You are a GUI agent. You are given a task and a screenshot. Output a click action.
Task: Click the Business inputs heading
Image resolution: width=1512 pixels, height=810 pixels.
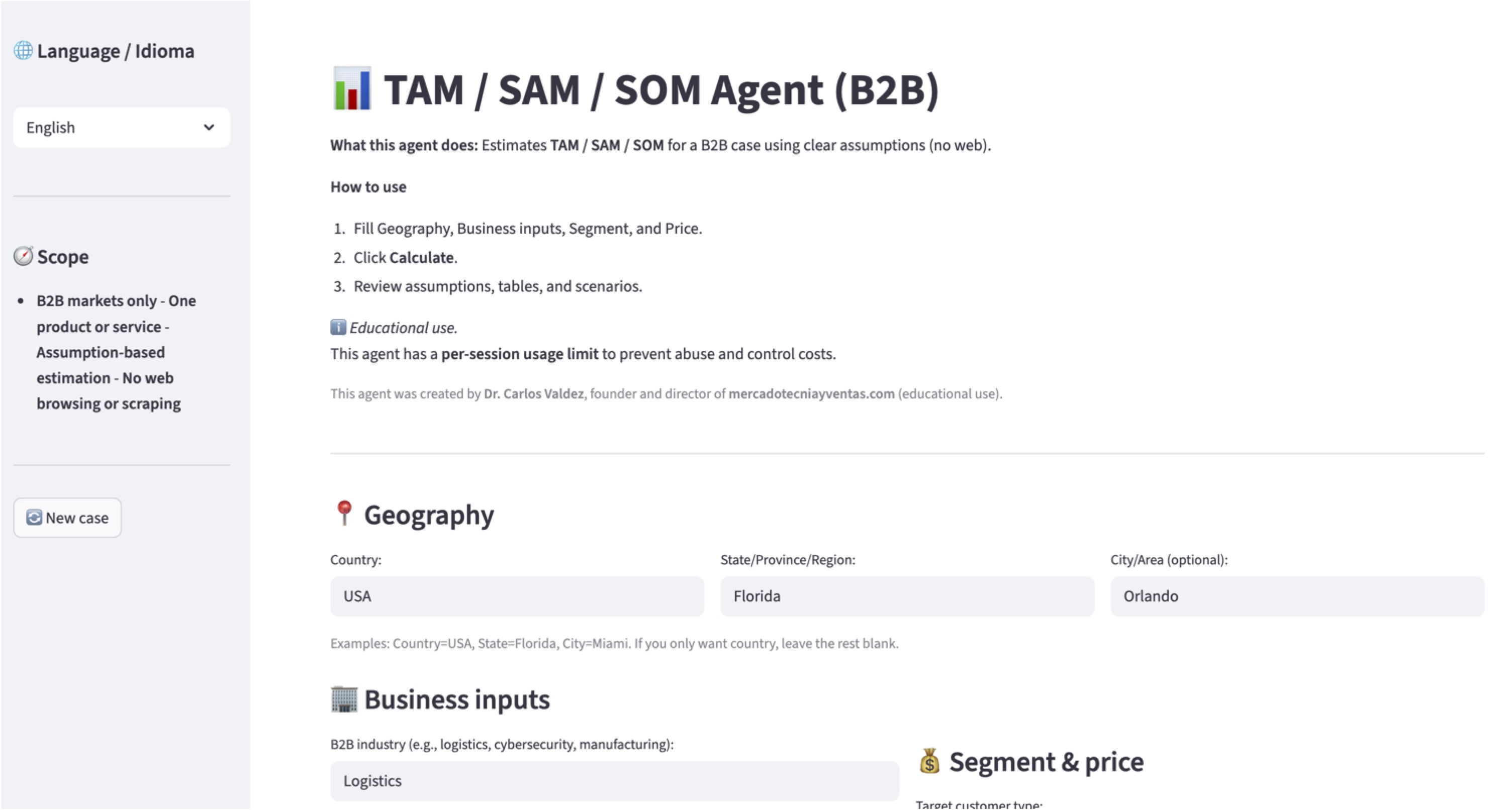point(456,699)
